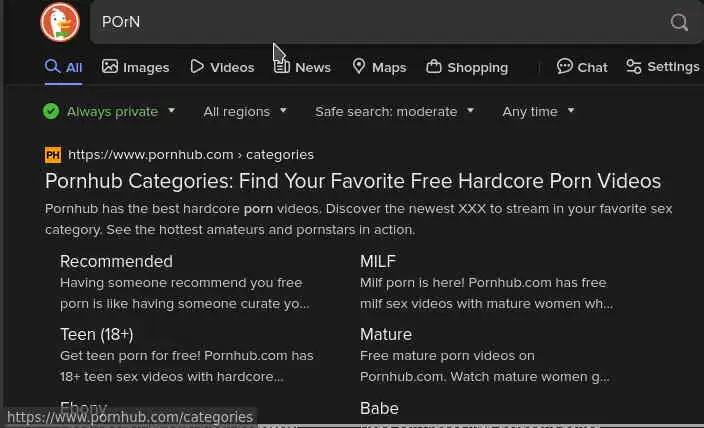Expand the Safe search: moderate dropdown
The width and height of the screenshot is (704, 428).
coord(394,111)
